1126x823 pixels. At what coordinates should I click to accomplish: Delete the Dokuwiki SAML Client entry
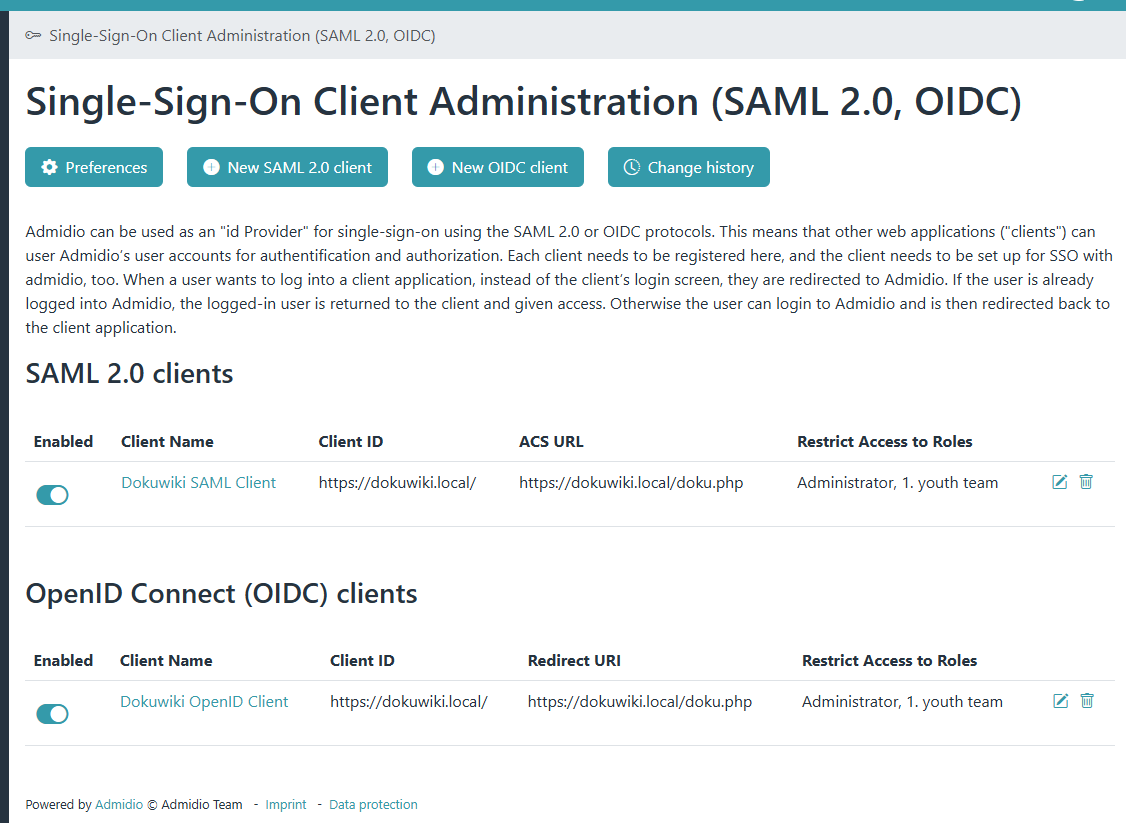[x=1086, y=482]
